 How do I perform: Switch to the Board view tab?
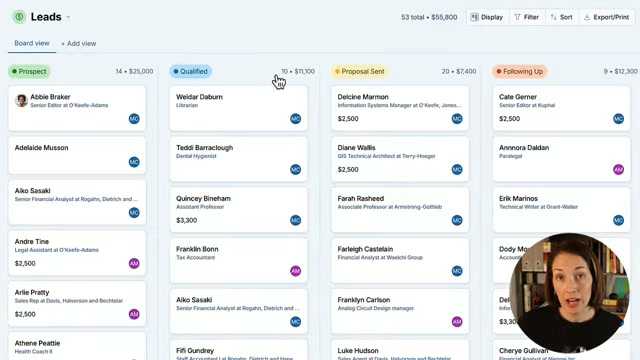[x=32, y=43]
